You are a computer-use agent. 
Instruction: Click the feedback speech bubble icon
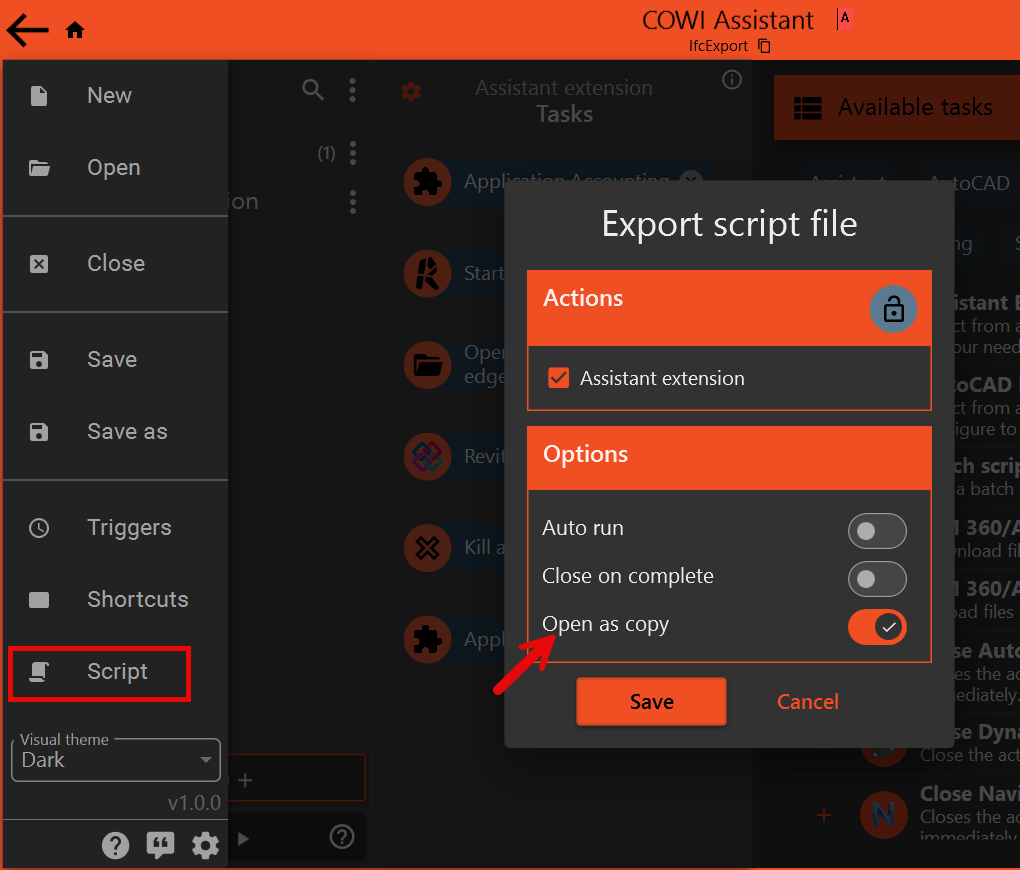[x=160, y=845]
